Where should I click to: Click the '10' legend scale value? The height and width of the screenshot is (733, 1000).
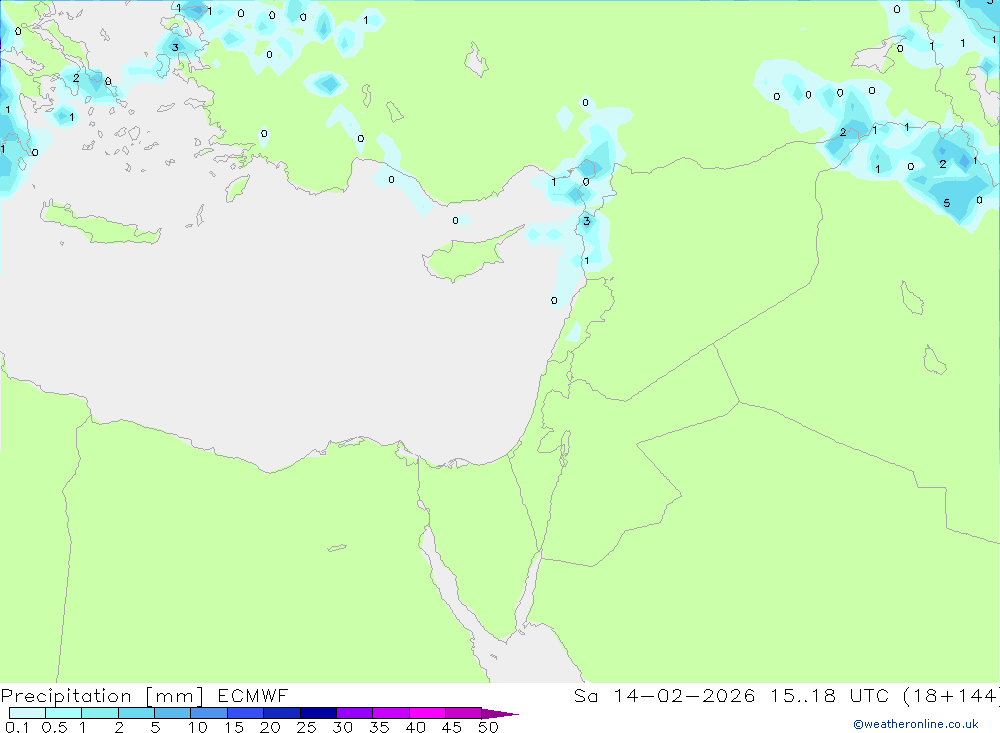tap(198, 727)
